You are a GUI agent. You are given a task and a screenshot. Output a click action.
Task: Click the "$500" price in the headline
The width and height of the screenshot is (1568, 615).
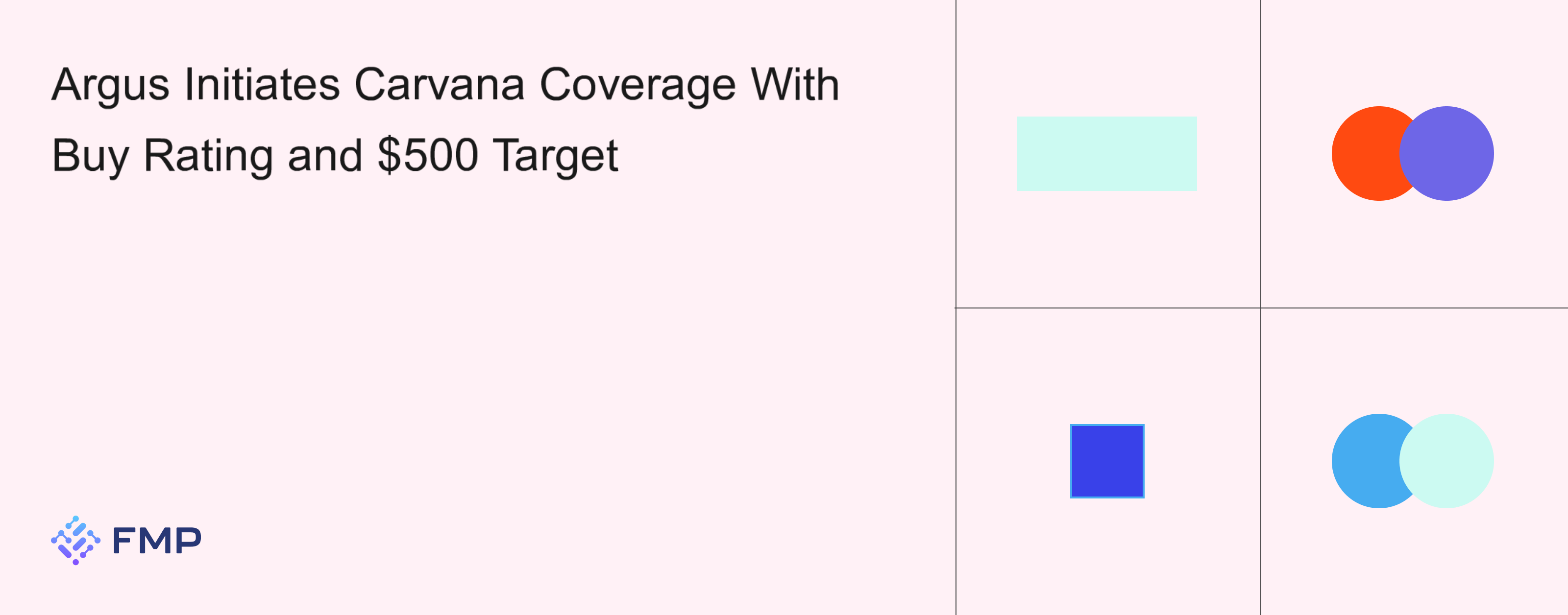(427, 156)
